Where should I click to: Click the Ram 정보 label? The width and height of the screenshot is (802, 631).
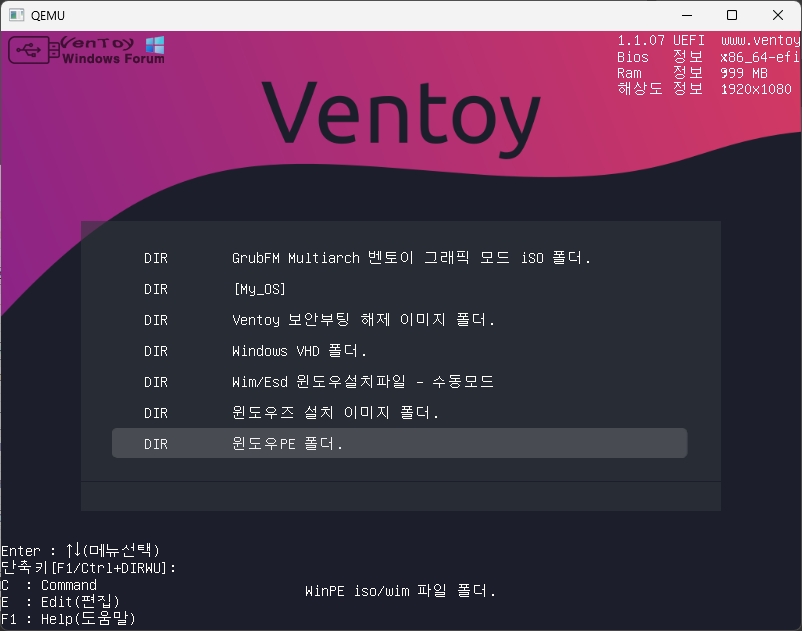pos(660,73)
